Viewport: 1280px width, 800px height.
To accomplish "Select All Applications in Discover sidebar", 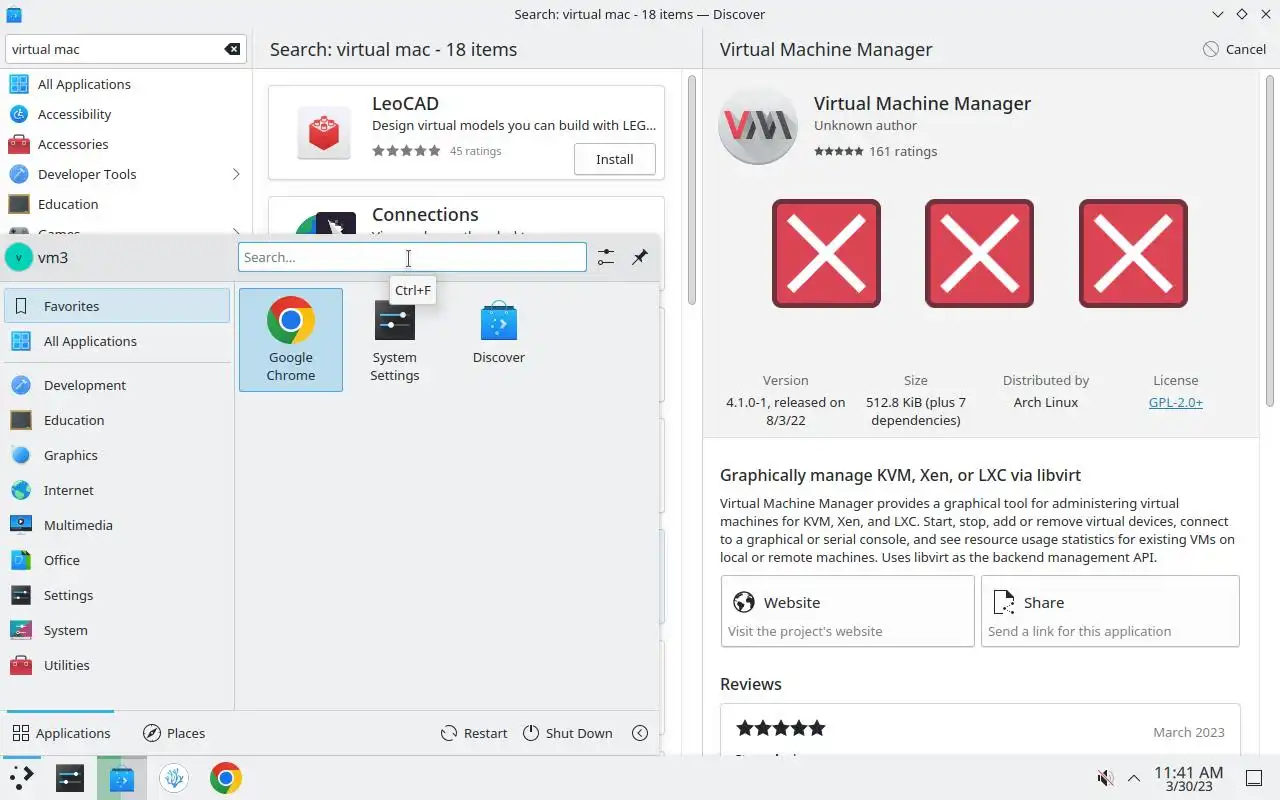I will tap(126, 84).
